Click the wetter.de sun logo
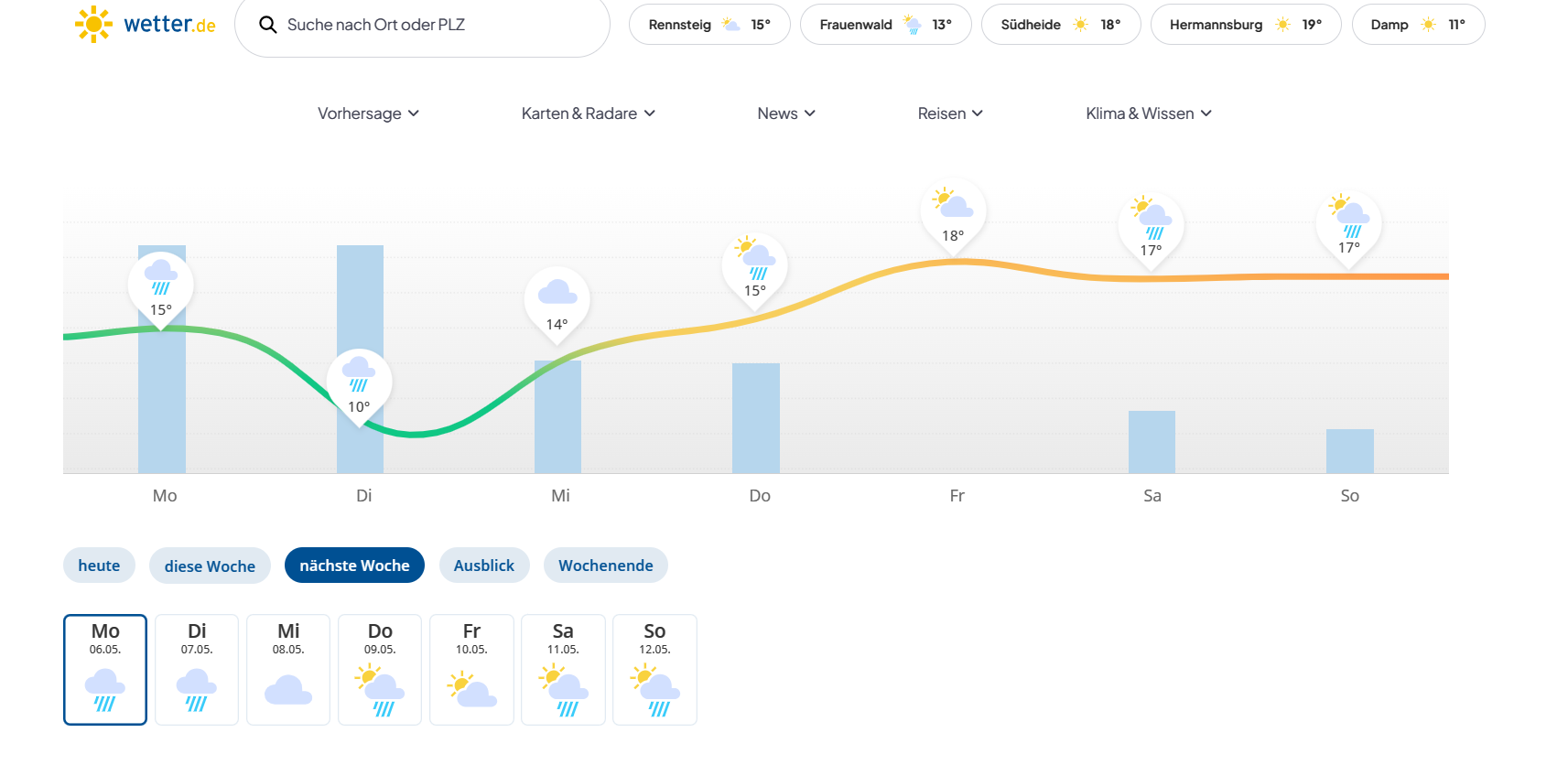Screen dimensions: 1568x765 coord(93,25)
